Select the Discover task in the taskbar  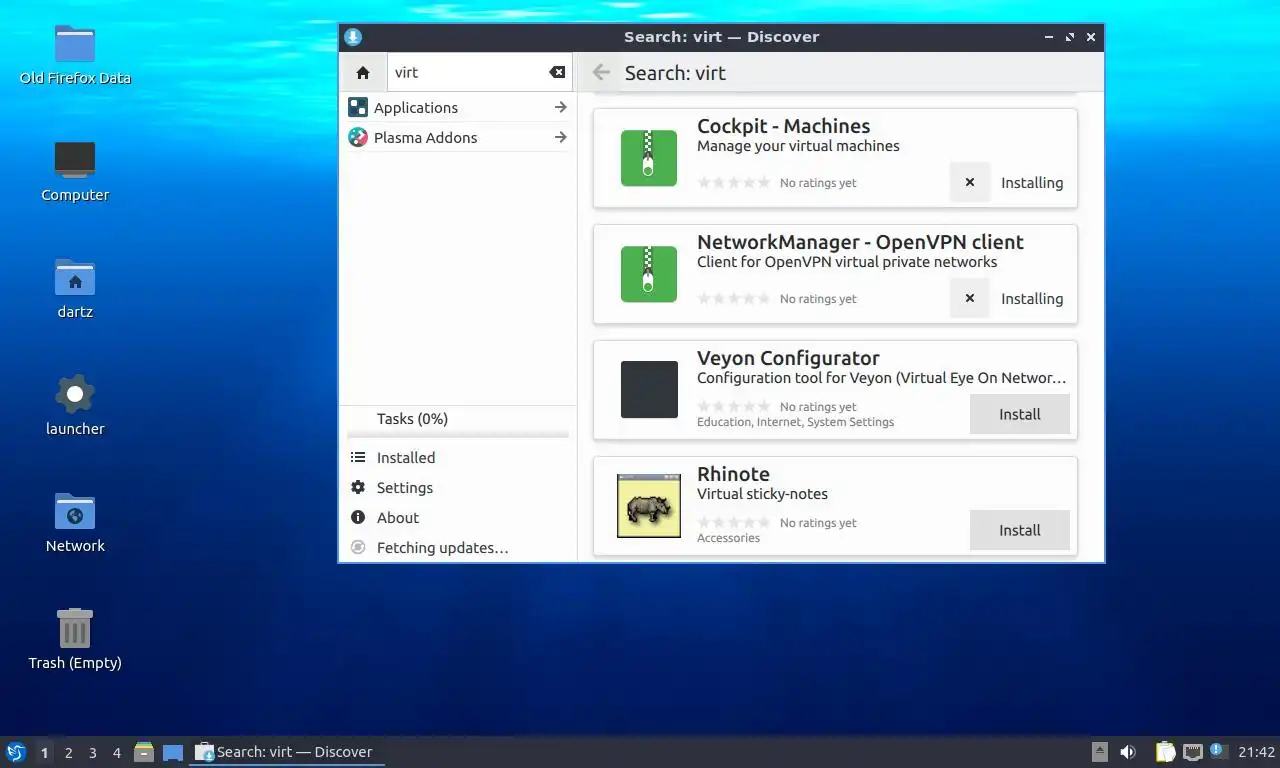click(x=287, y=752)
